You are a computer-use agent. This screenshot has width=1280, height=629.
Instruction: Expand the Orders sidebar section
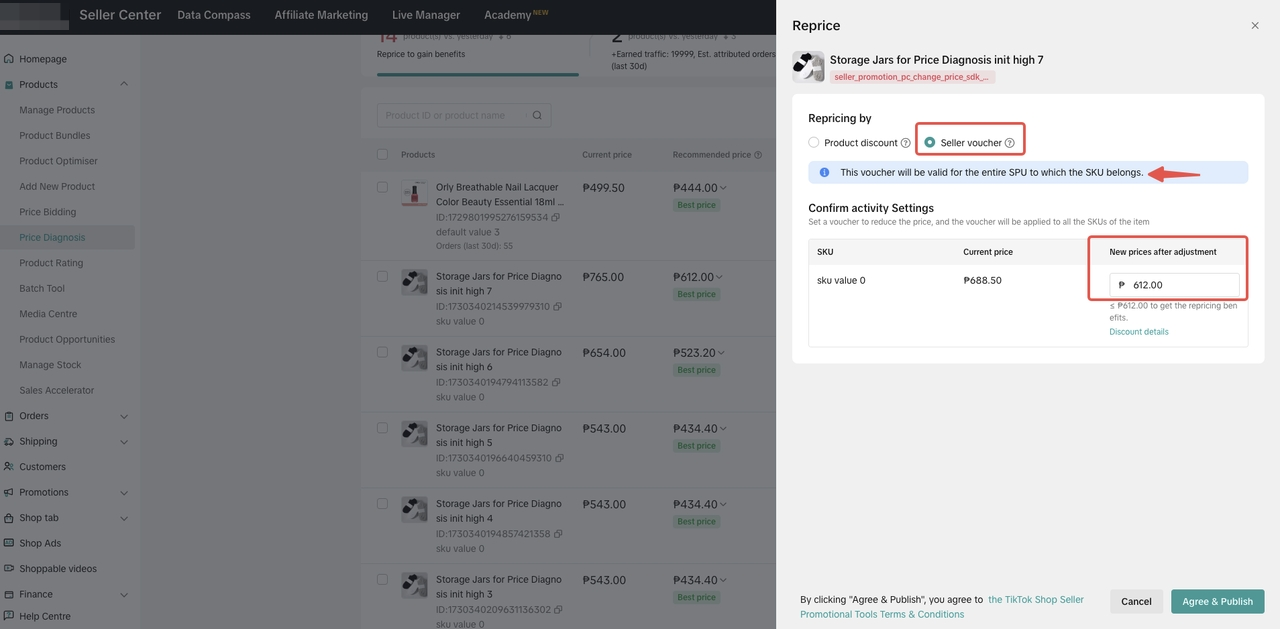click(x=124, y=416)
